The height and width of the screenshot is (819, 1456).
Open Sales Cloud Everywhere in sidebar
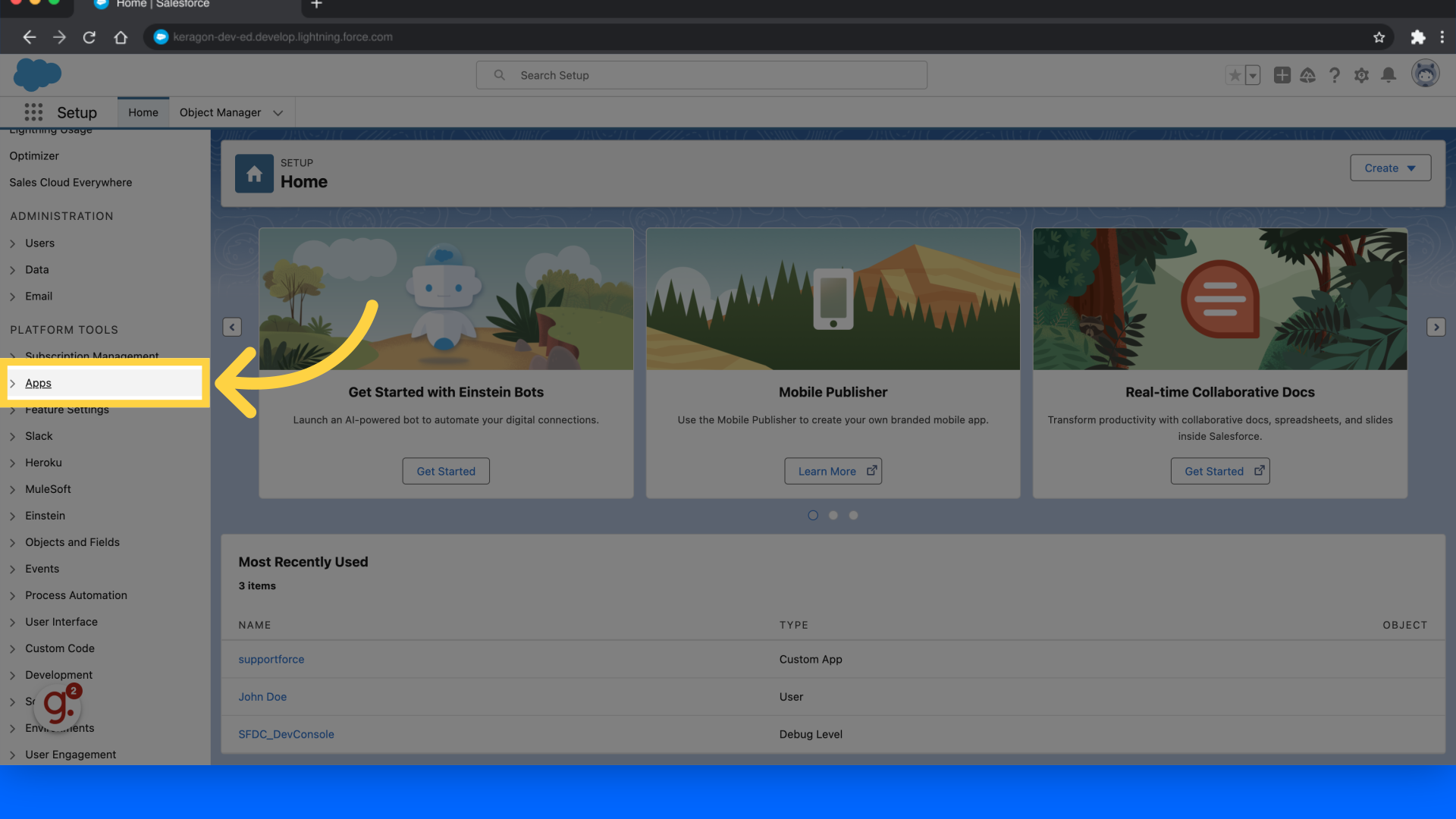pos(71,182)
